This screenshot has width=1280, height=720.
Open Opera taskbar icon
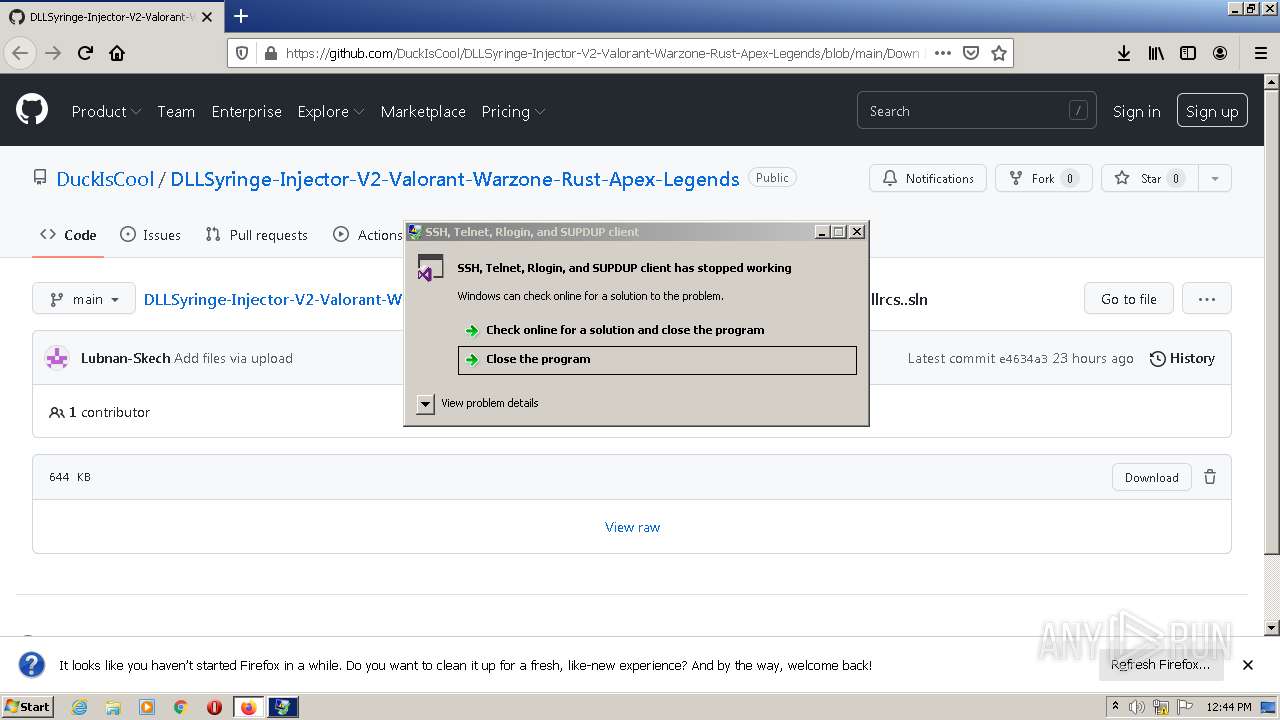tap(214, 707)
